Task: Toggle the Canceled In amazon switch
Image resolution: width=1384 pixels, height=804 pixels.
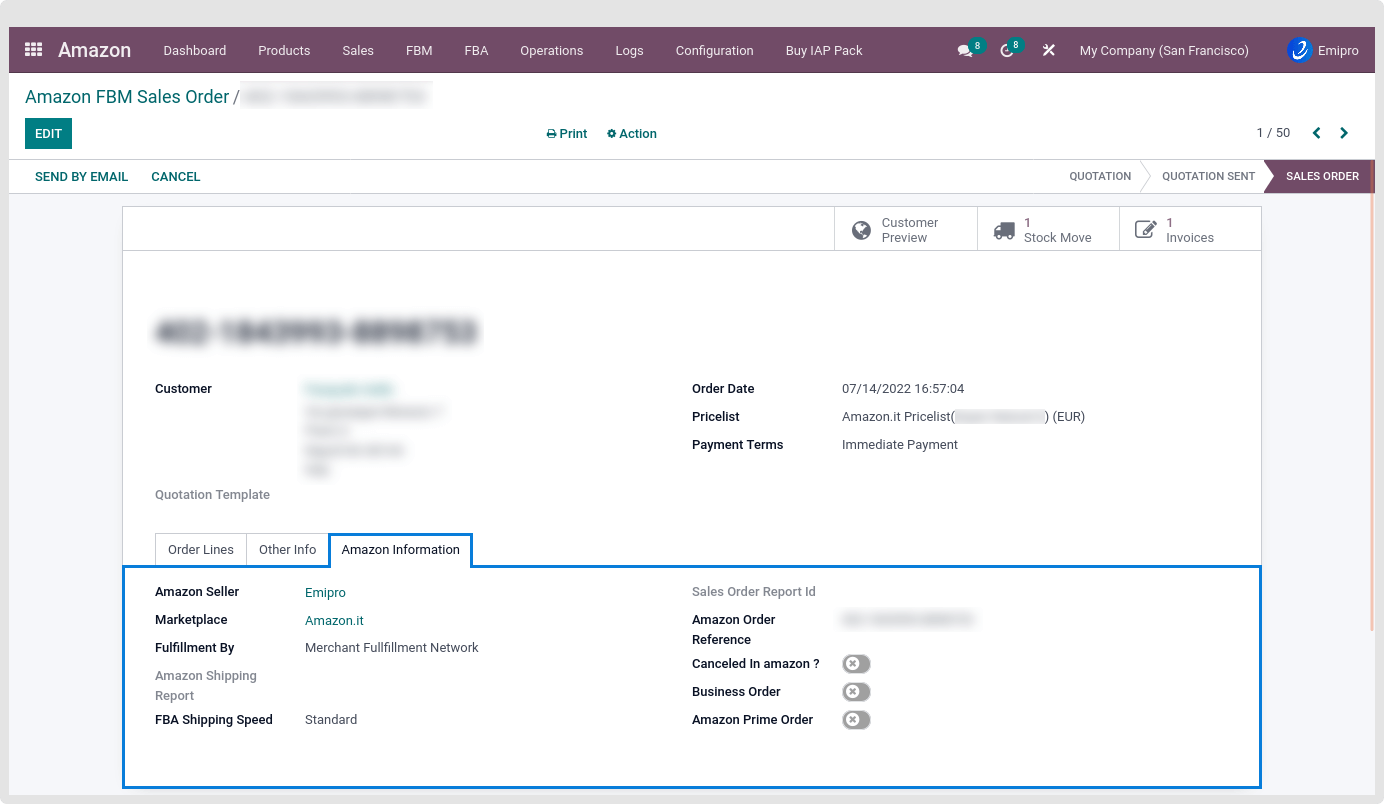Action: (856, 664)
